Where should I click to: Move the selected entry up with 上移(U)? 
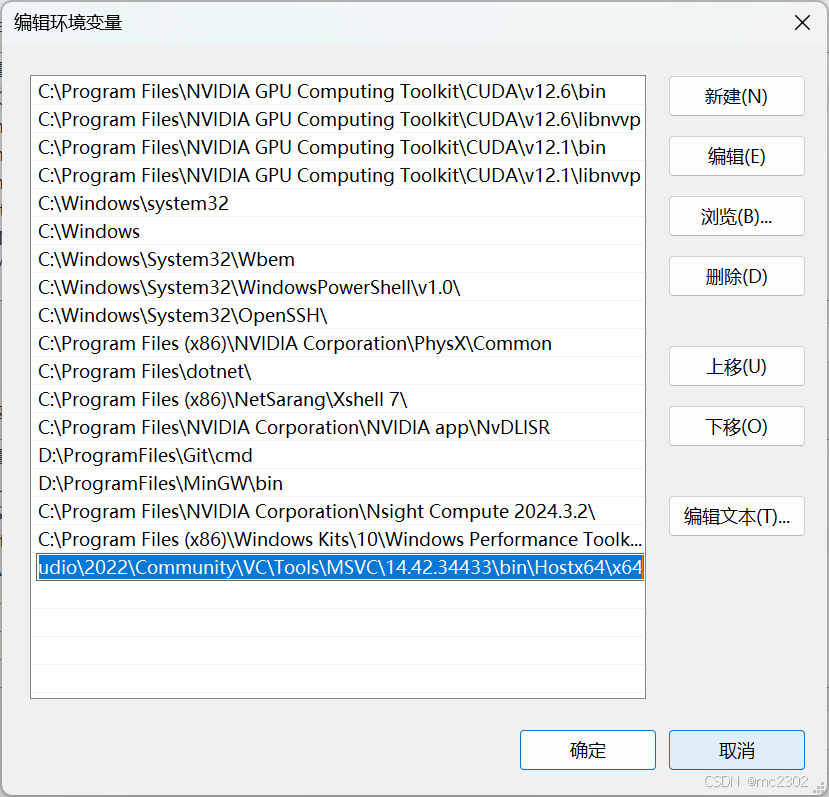pos(736,366)
